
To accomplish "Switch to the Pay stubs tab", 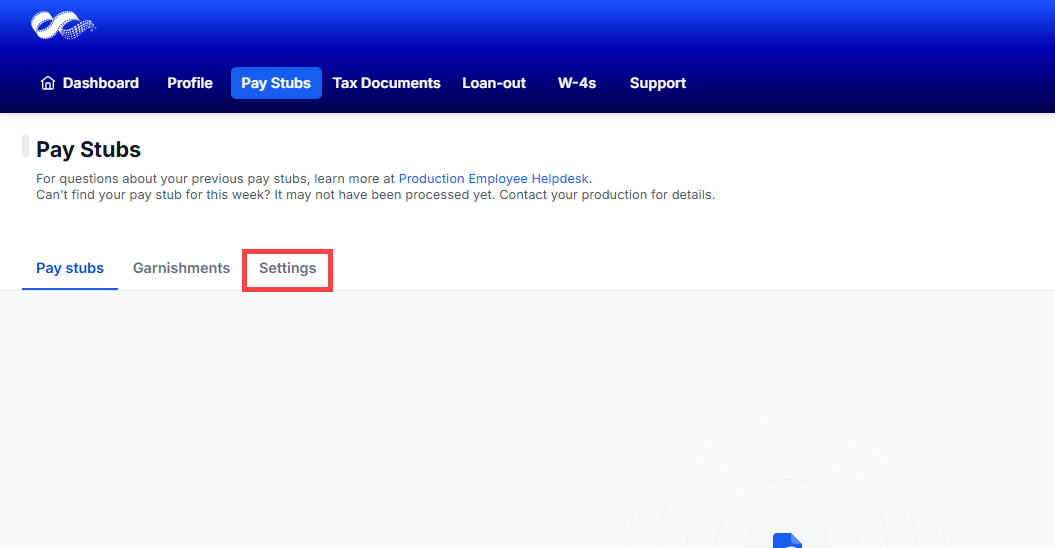I will click(x=70, y=268).
